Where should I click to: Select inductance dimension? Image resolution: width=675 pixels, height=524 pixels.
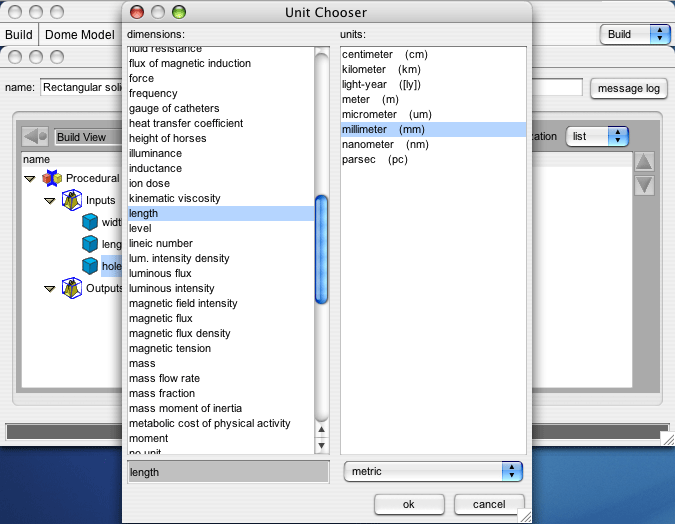[x=221, y=168]
